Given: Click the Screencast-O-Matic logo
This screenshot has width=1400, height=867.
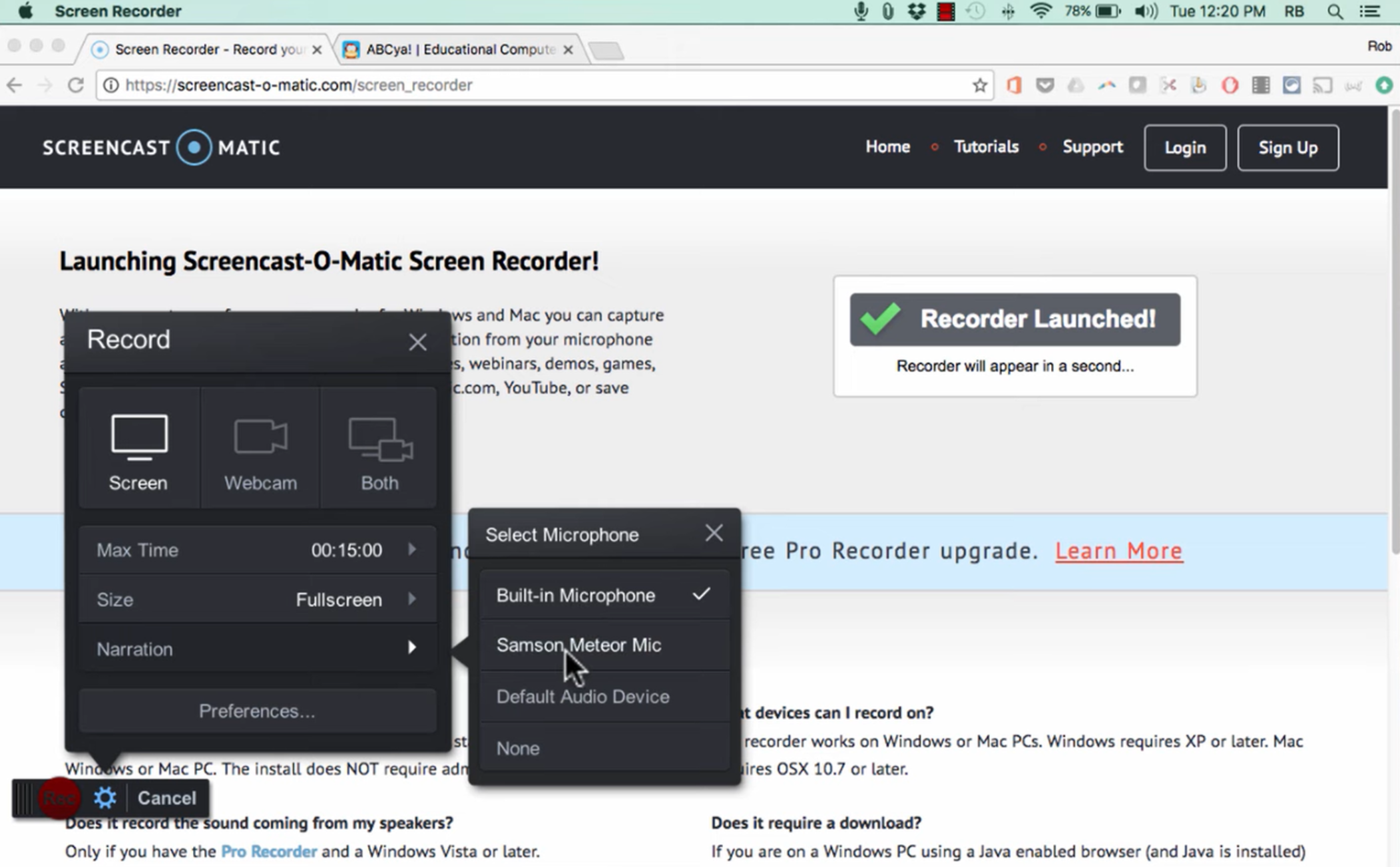Looking at the screenshot, I should pos(161,147).
